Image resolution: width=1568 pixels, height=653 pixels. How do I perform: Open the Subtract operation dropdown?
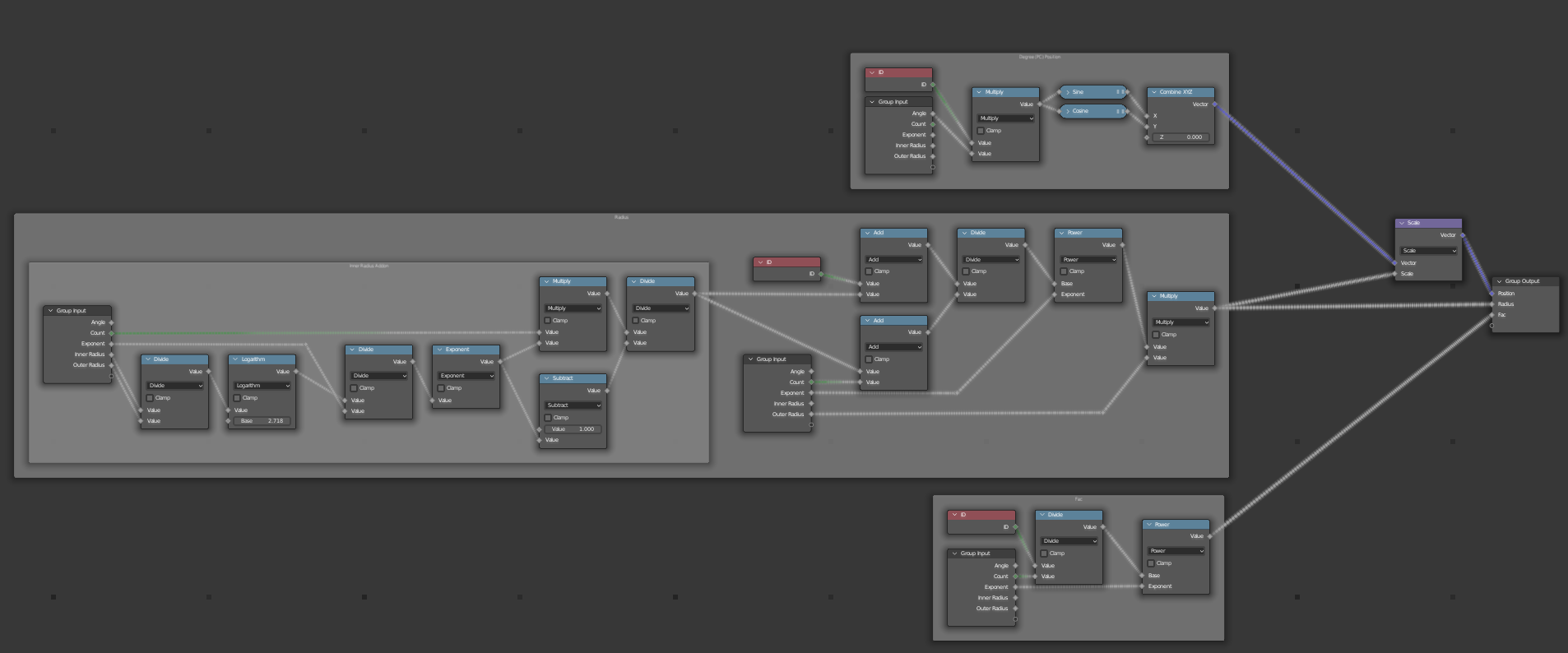[x=573, y=405]
